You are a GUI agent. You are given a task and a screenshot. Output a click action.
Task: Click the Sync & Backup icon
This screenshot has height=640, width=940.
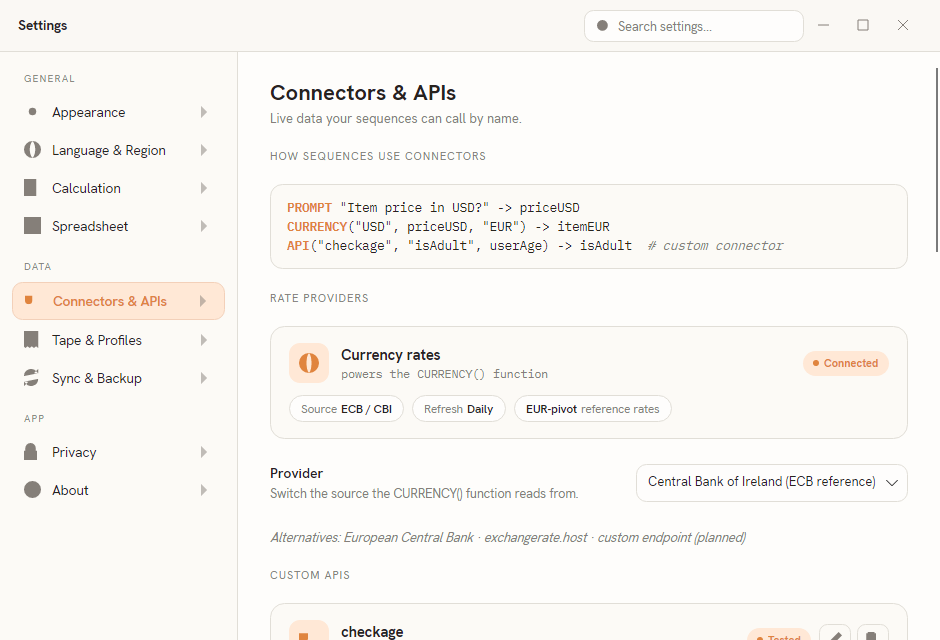[31, 378]
